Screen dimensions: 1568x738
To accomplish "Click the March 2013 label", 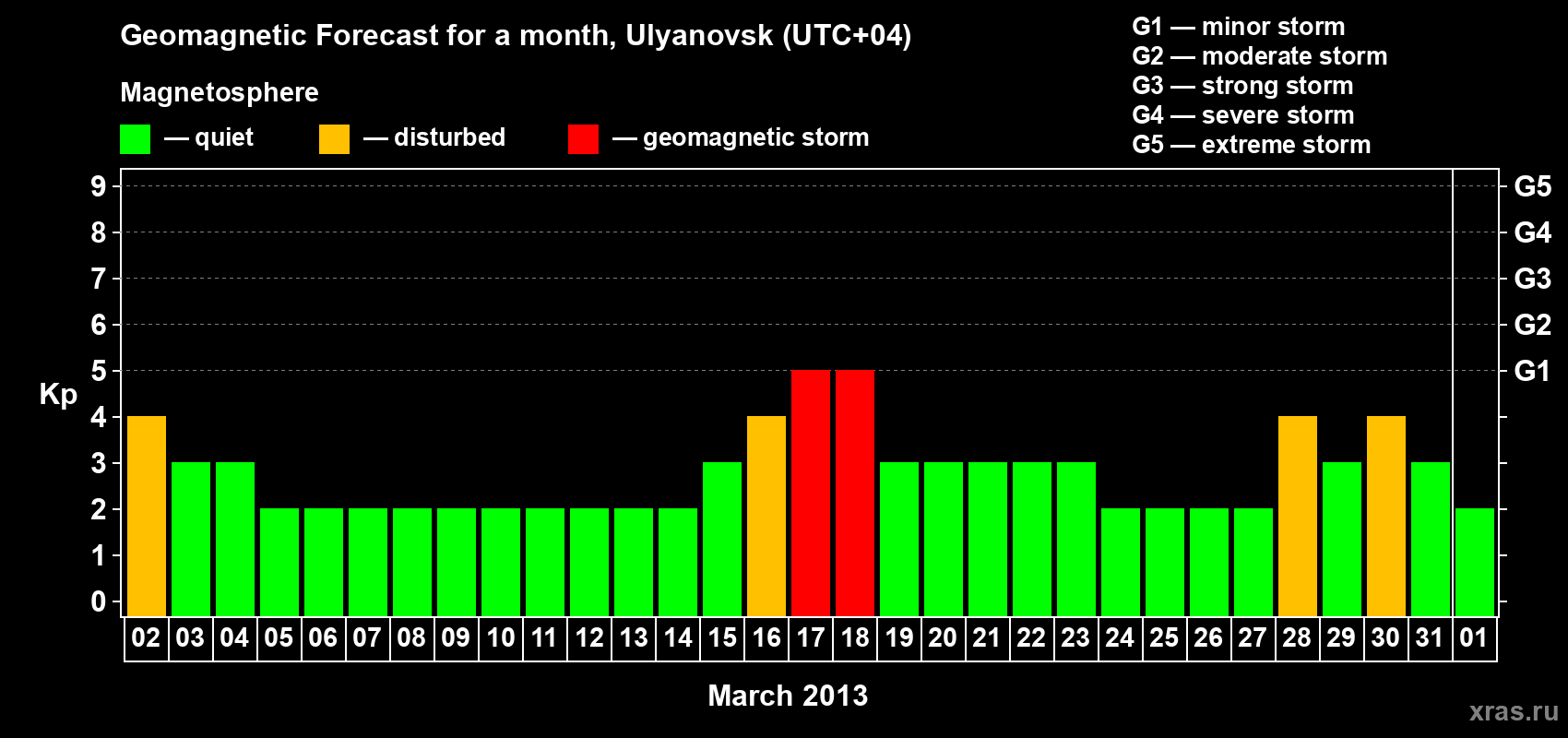I will [x=788, y=696].
